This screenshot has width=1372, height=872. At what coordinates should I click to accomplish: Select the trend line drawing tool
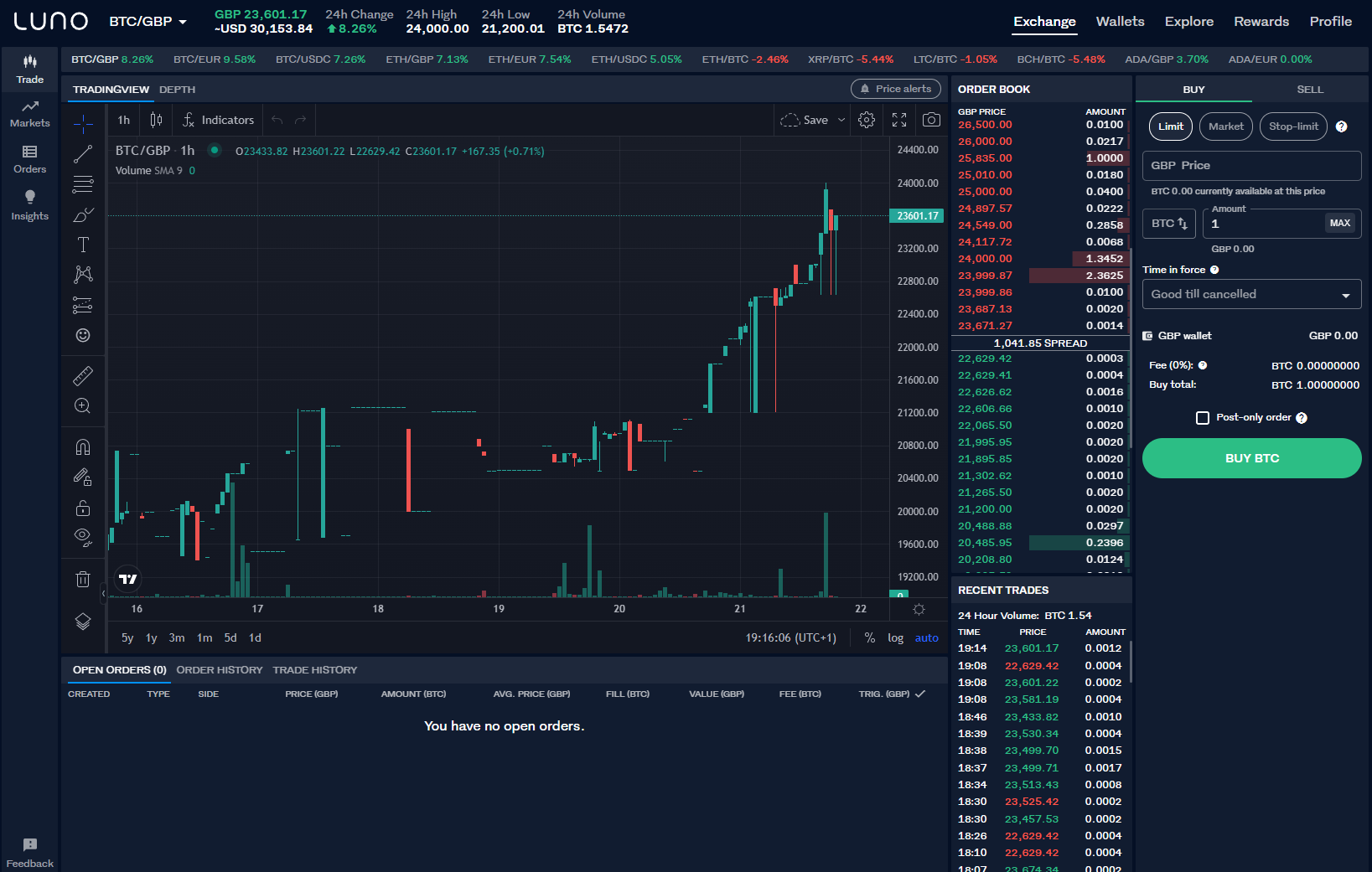click(x=83, y=154)
